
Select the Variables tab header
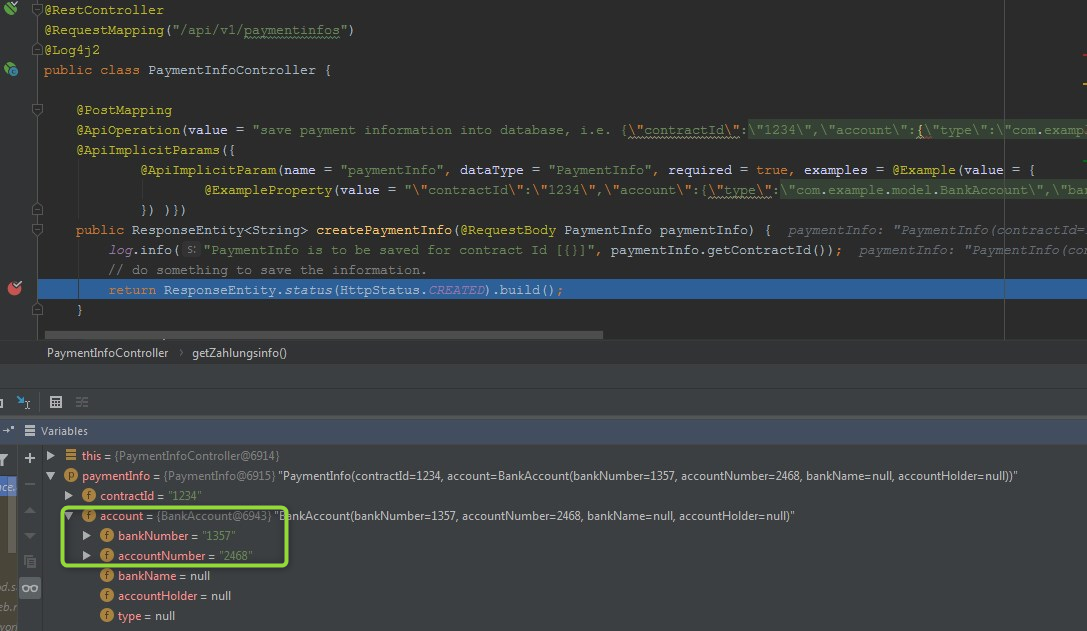click(64, 431)
